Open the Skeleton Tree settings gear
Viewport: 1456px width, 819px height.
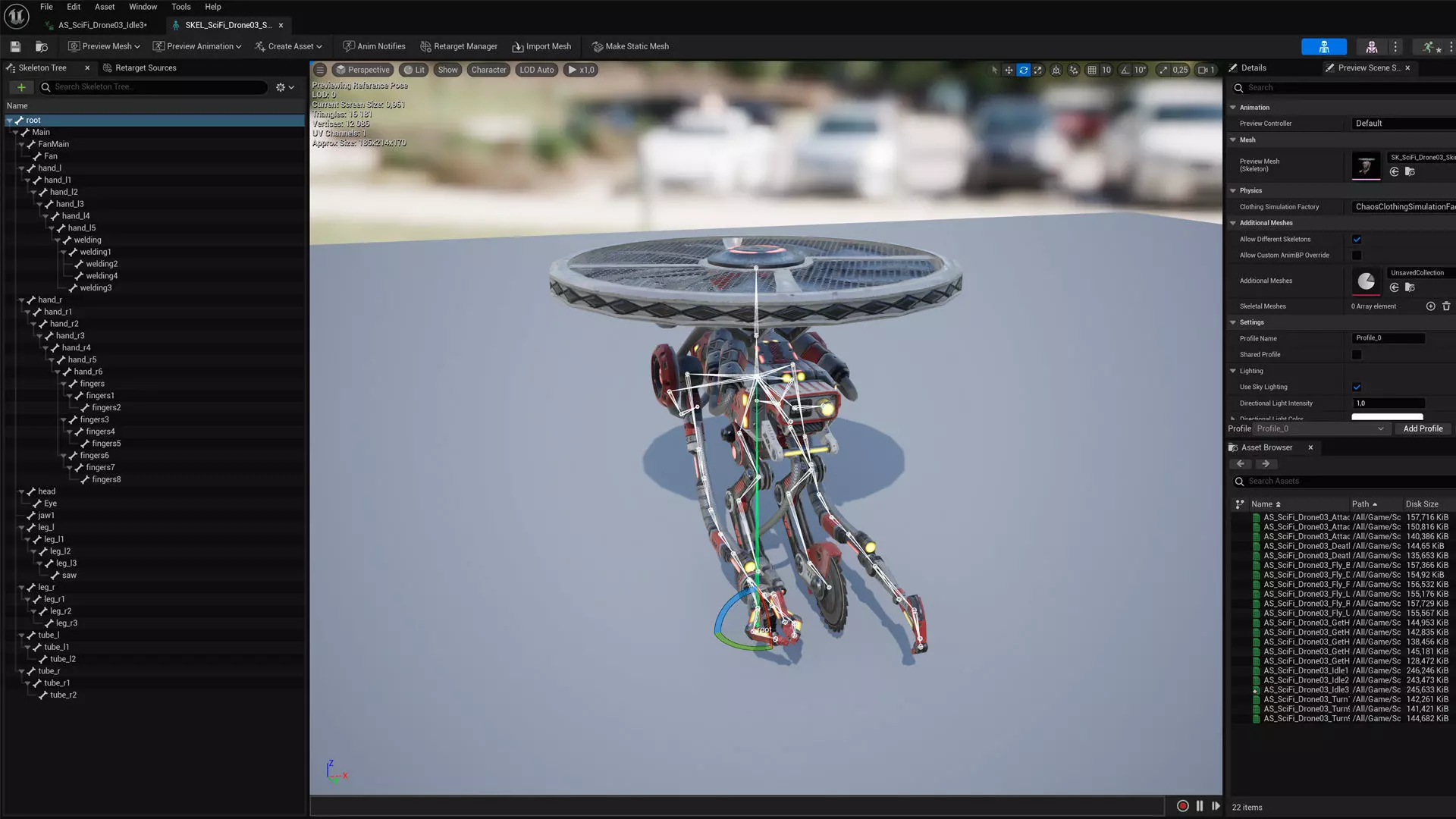pos(285,87)
